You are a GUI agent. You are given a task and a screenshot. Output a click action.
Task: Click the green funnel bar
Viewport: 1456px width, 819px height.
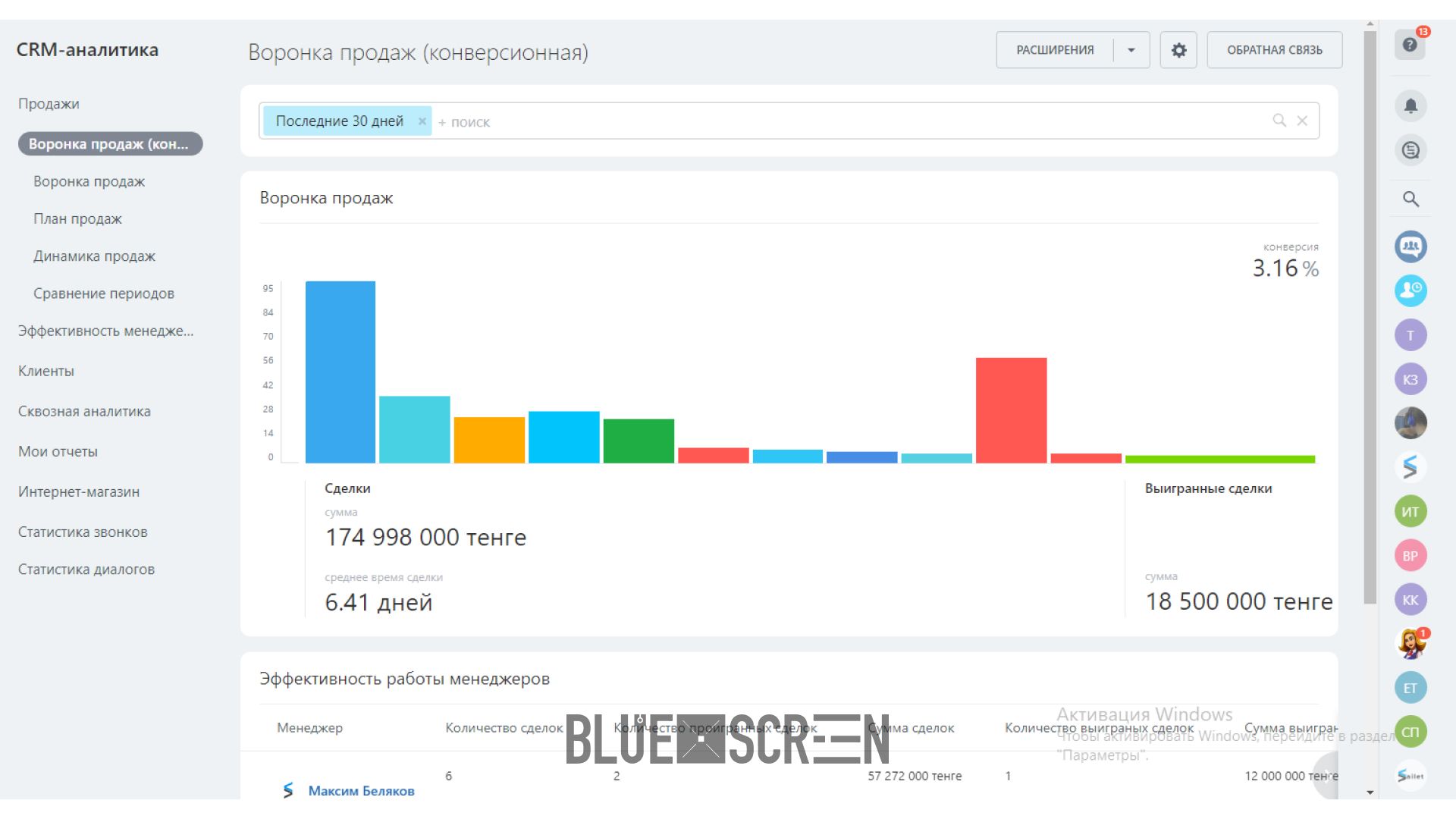point(639,441)
